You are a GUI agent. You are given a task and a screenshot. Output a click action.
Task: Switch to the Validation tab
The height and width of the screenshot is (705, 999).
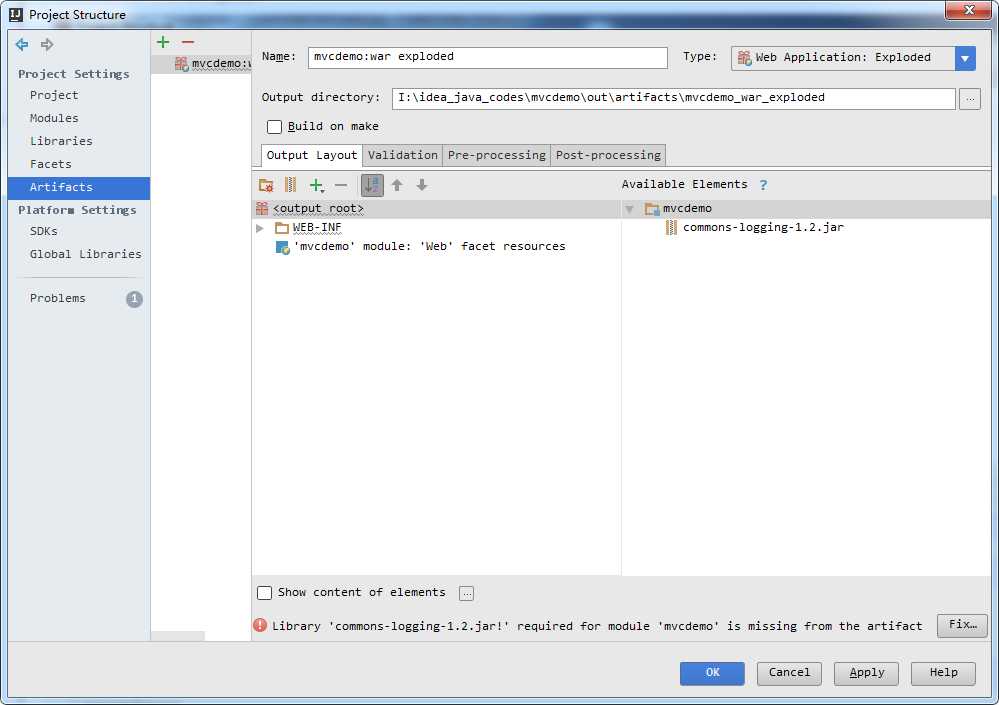[x=403, y=155]
